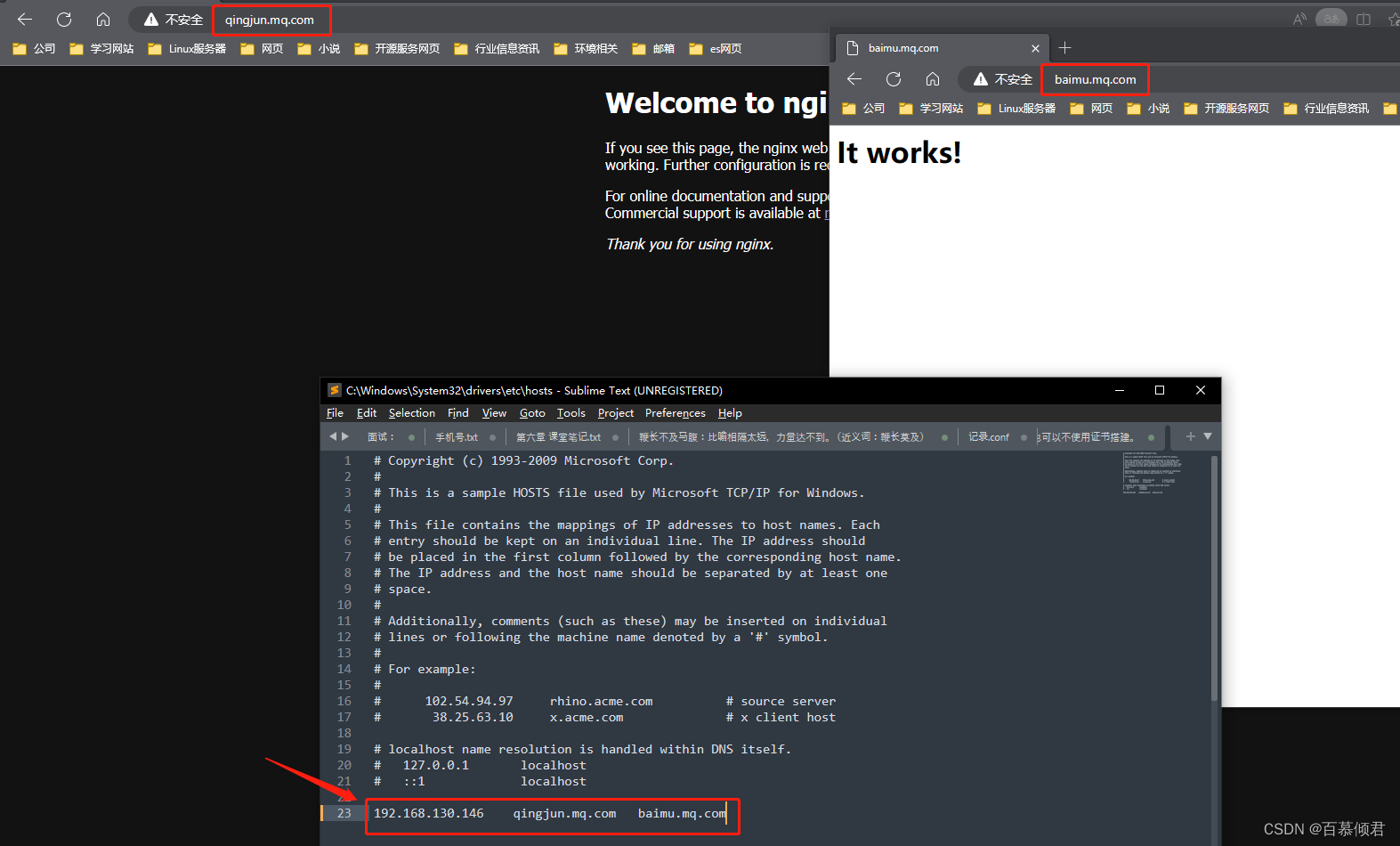Open the Edit menu in Sublime Text
The width and height of the screenshot is (1400, 846).
tap(367, 413)
